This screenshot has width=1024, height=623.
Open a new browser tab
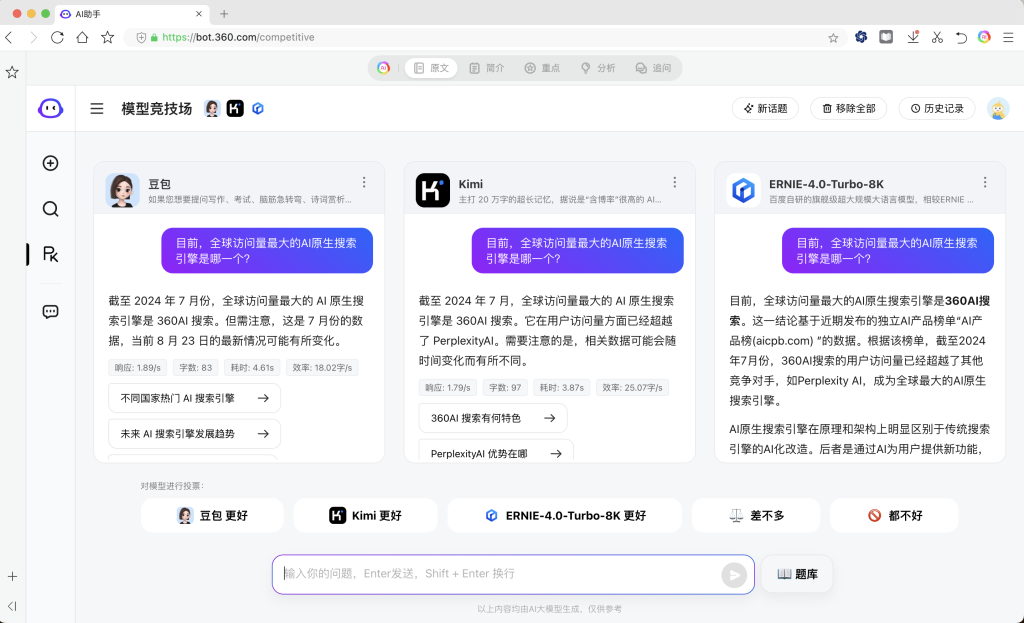tap(224, 14)
